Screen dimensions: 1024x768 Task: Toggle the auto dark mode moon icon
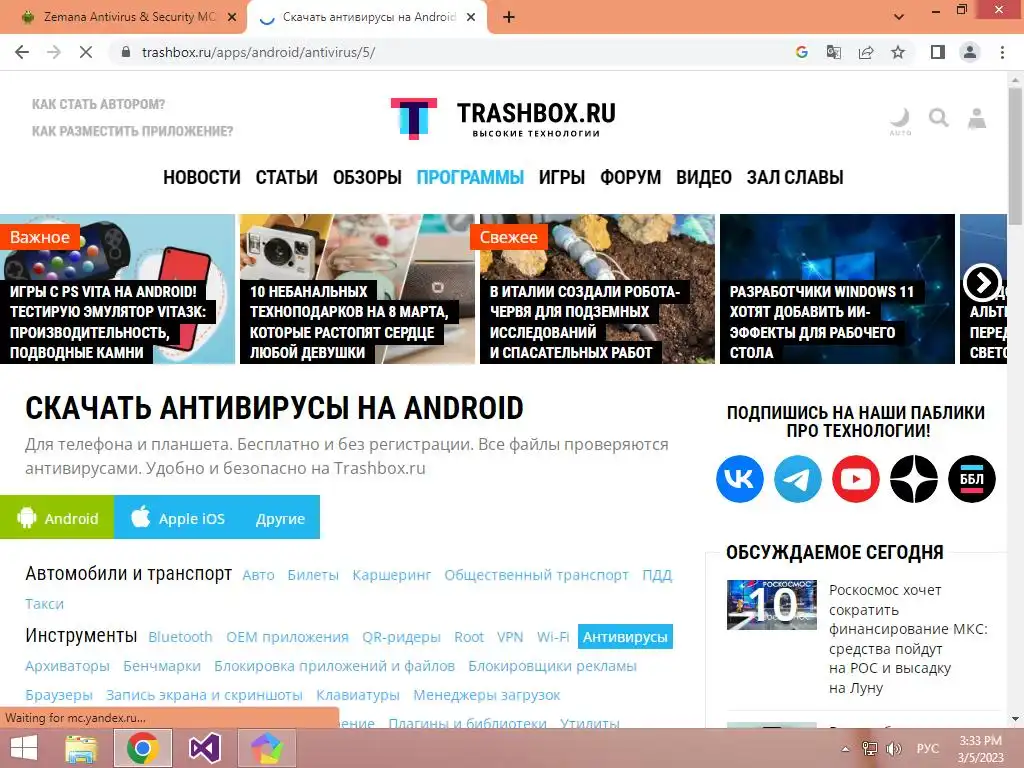[900, 120]
